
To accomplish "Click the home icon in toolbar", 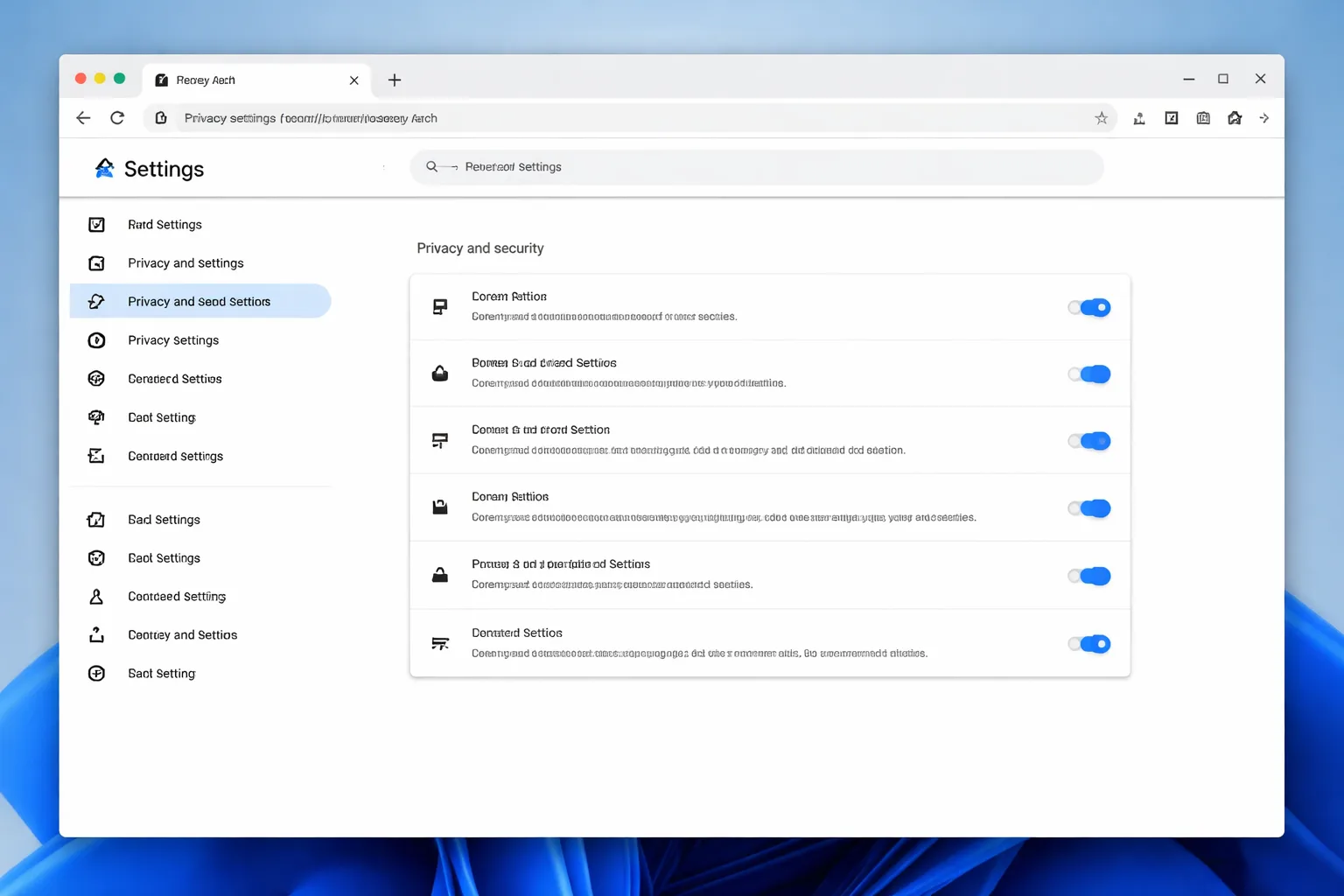I will click(1235, 118).
